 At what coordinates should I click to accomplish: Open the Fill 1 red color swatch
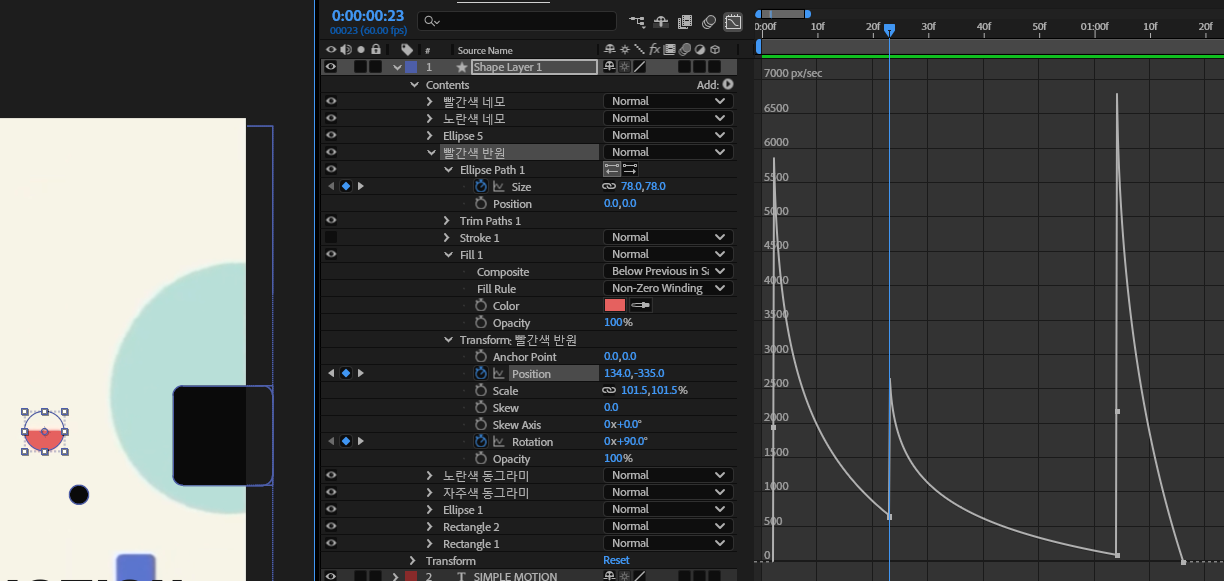[614, 305]
